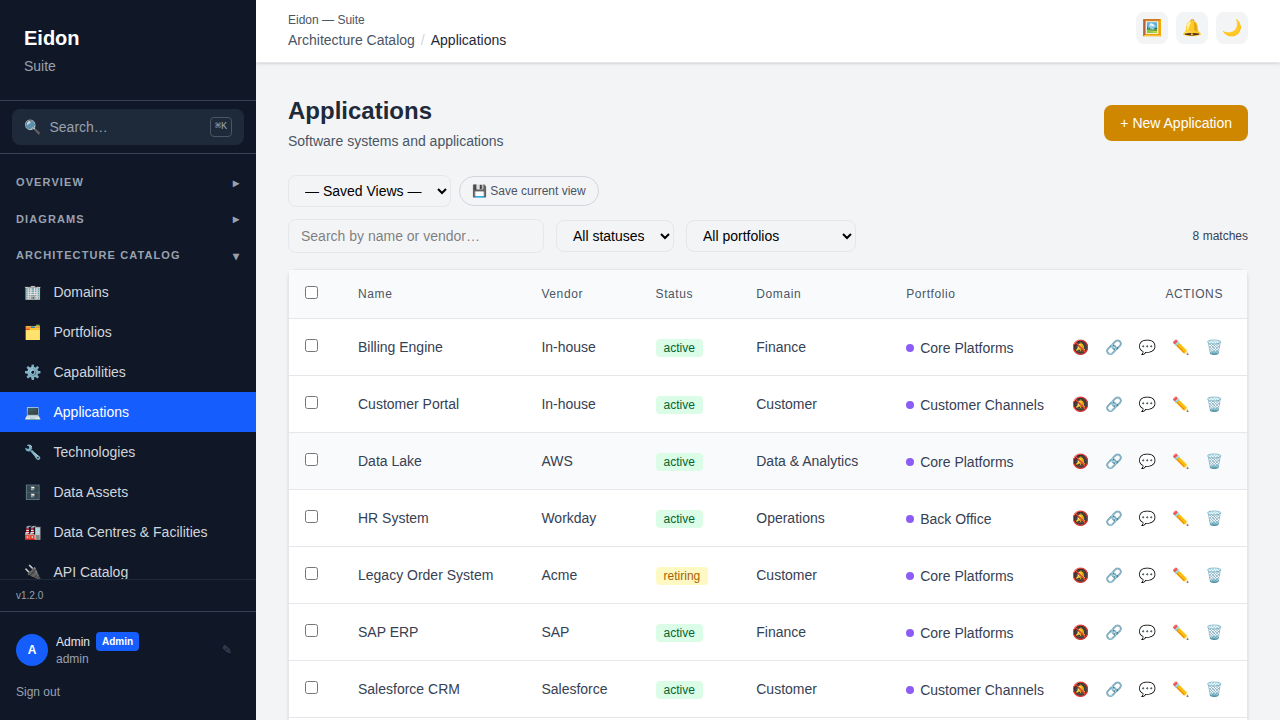Mute notifications for Customer Portal
This screenshot has height=720, width=1280.
tap(1080, 404)
